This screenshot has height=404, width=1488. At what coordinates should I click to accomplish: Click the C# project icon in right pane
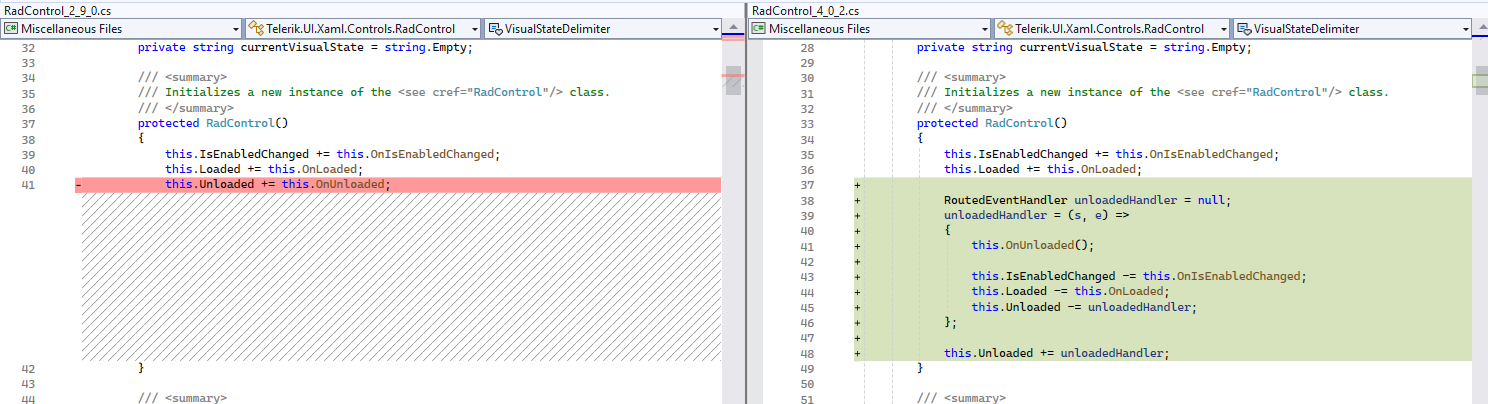(760, 29)
